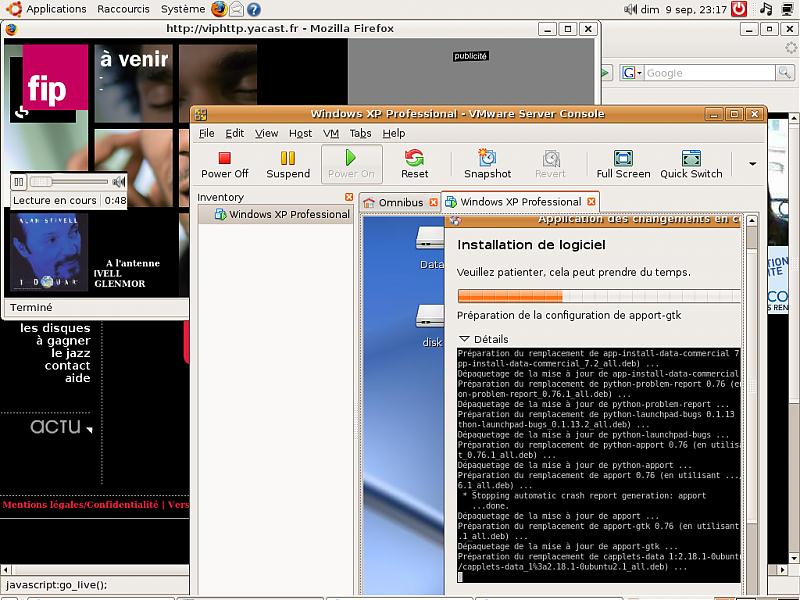Expand the actu section arrow
800x600 pixels.
point(89,430)
